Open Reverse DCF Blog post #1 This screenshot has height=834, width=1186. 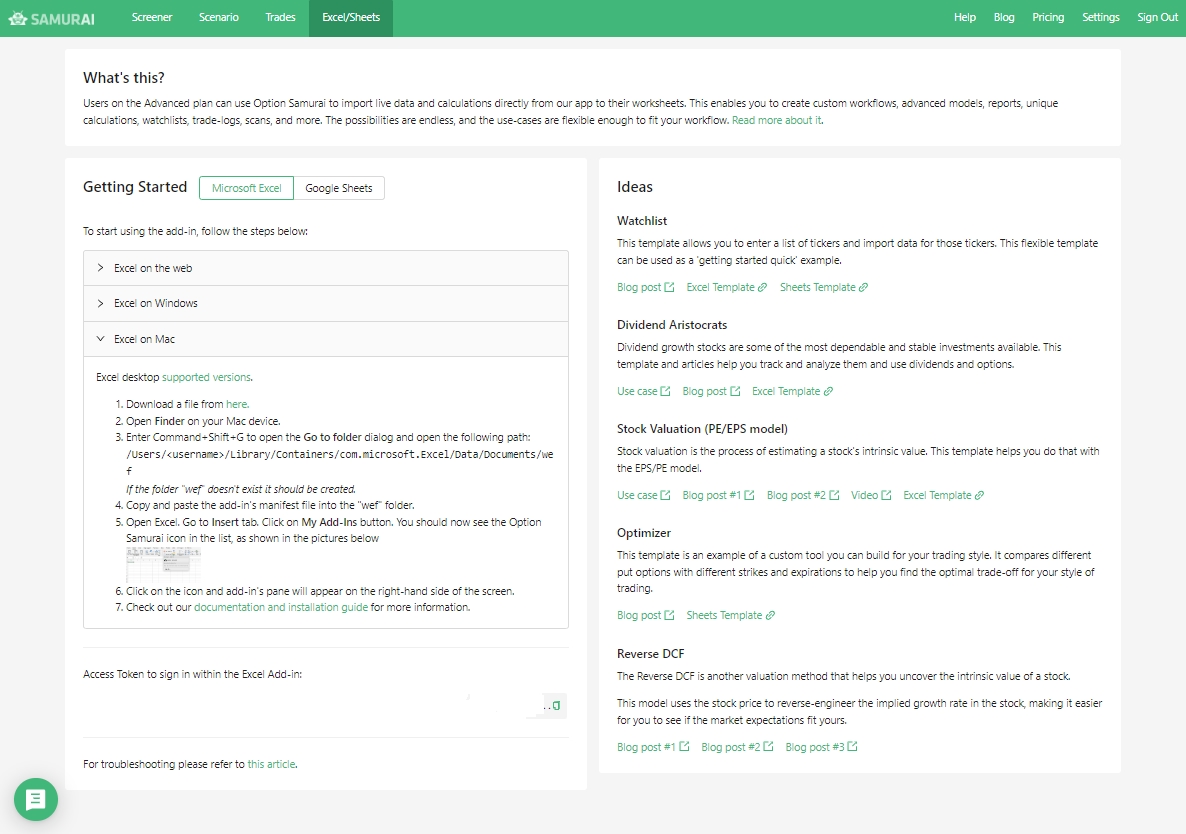653,747
